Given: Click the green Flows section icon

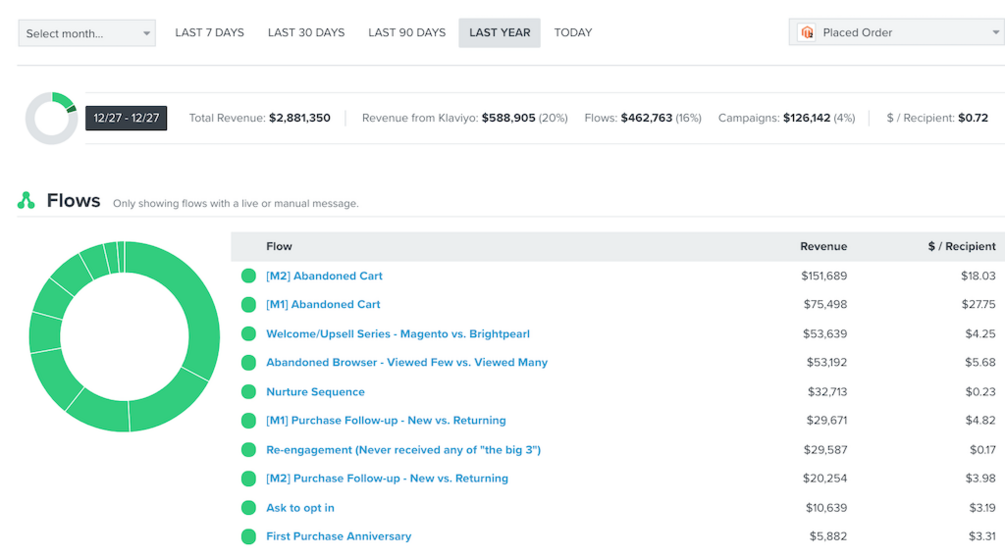Looking at the screenshot, I should click(x=26, y=201).
